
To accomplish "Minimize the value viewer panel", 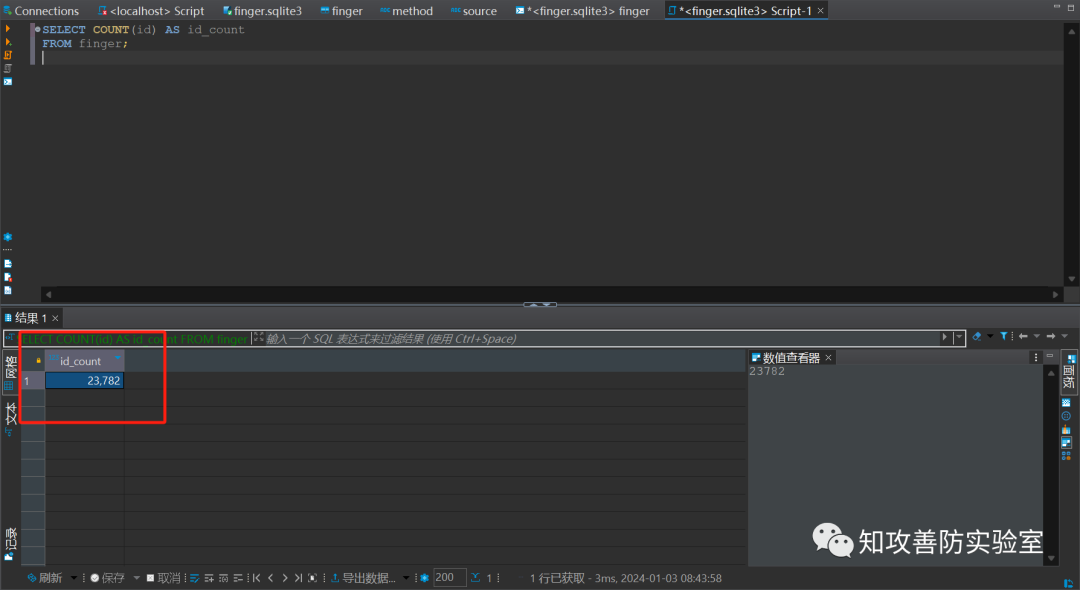I will pos(1050,356).
